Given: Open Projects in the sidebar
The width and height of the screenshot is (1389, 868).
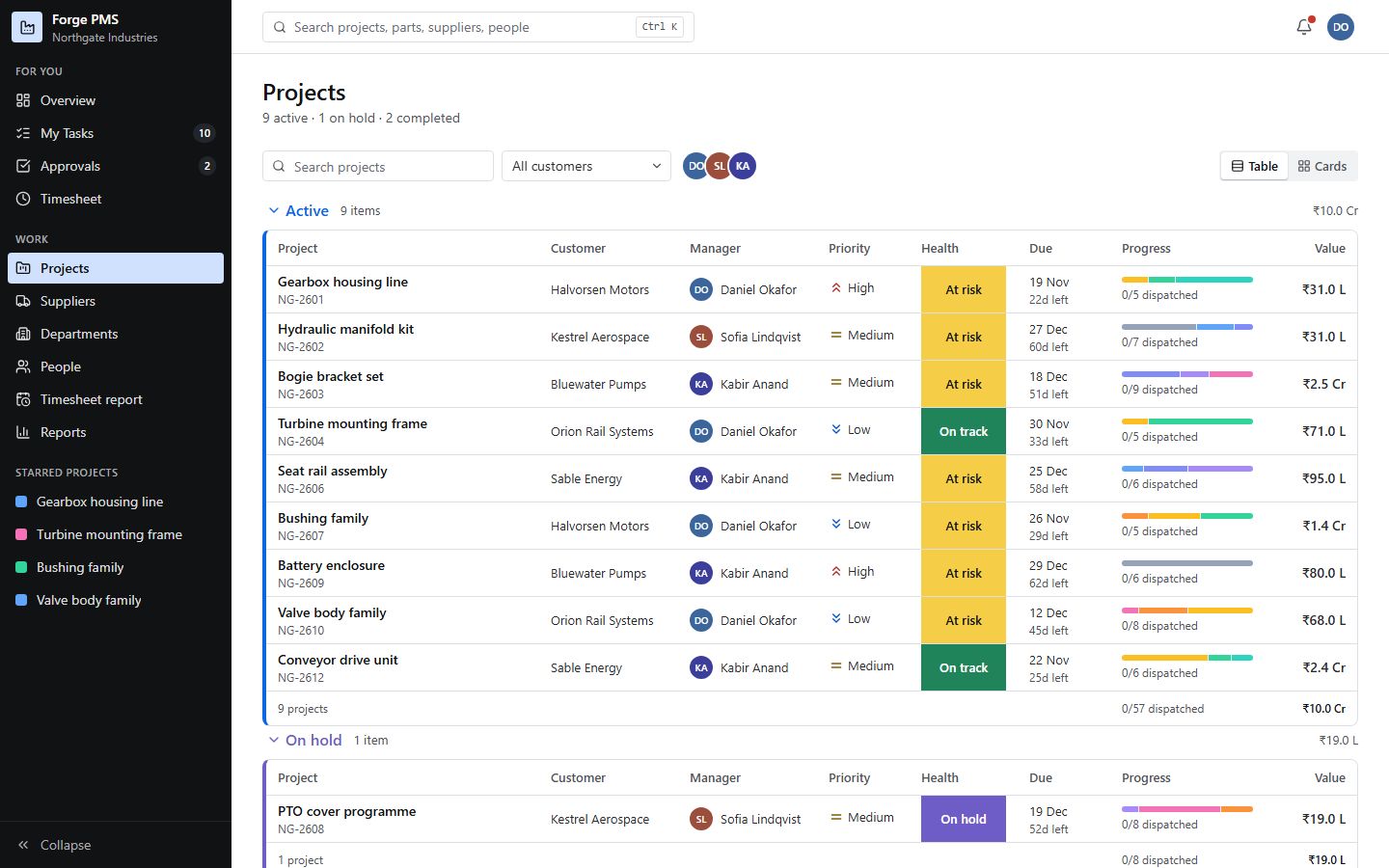Looking at the screenshot, I should (x=116, y=268).
